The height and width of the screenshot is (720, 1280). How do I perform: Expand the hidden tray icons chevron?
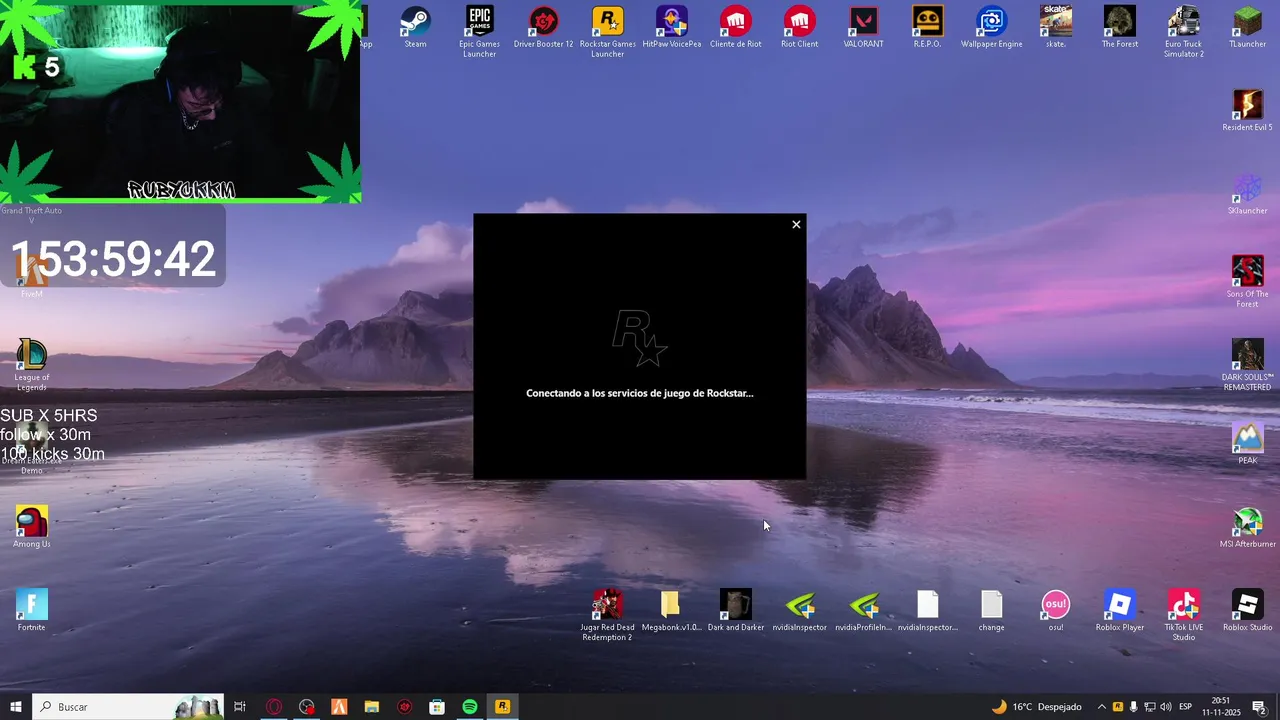[1102, 707]
